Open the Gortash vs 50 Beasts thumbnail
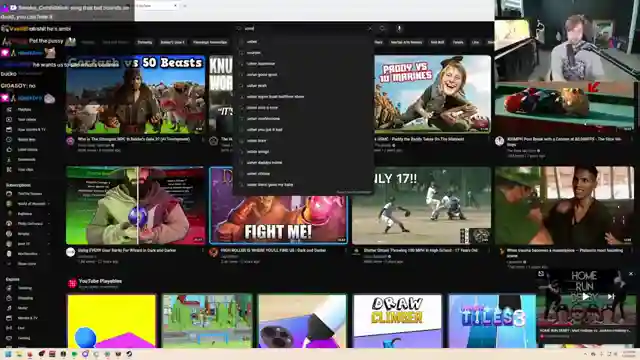 click(136, 95)
